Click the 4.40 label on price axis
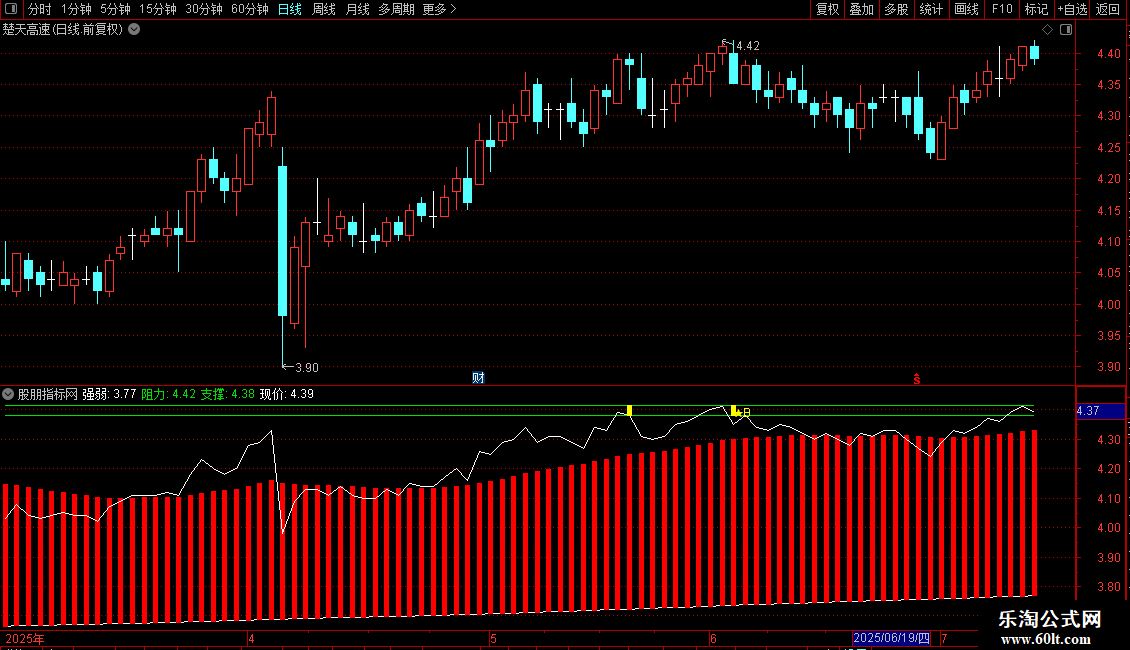 (1108, 53)
